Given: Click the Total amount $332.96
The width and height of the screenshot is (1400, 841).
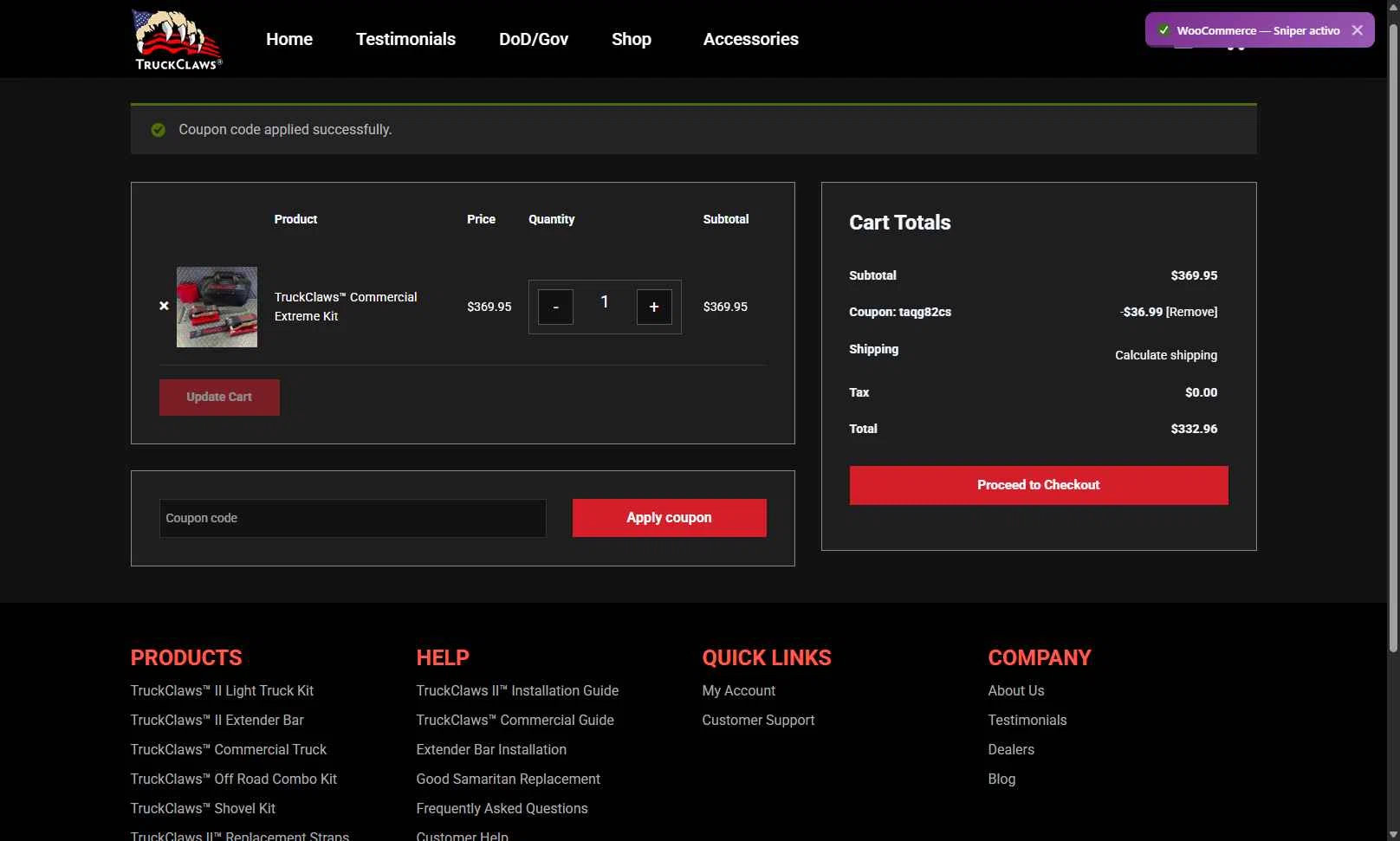Looking at the screenshot, I should pos(1194,429).
